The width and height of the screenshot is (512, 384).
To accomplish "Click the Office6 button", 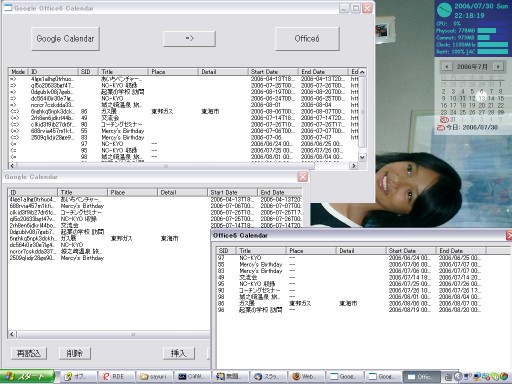I will tap(307, 39).
